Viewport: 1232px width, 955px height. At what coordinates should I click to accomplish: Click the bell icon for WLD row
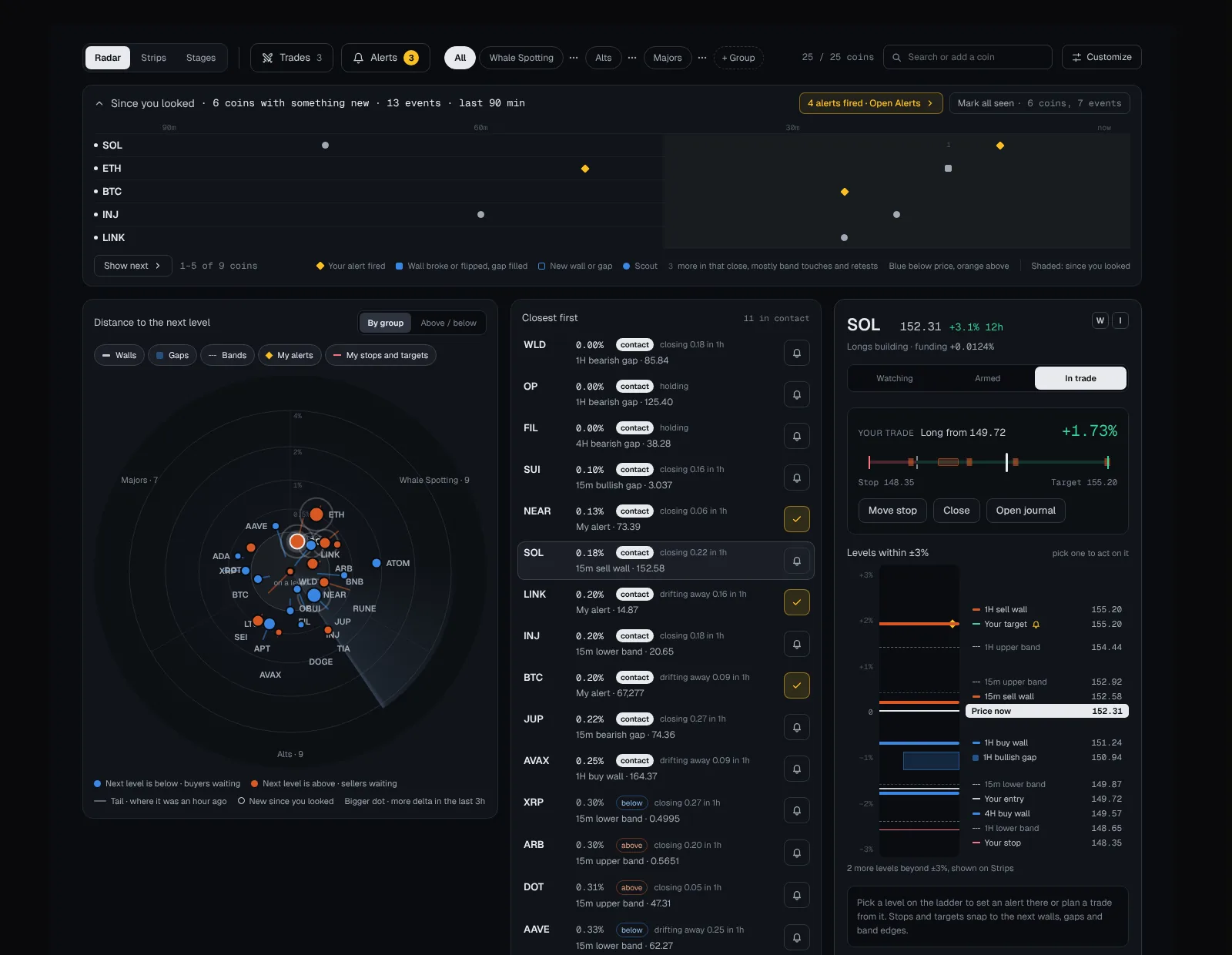click(x=797, y=353)
